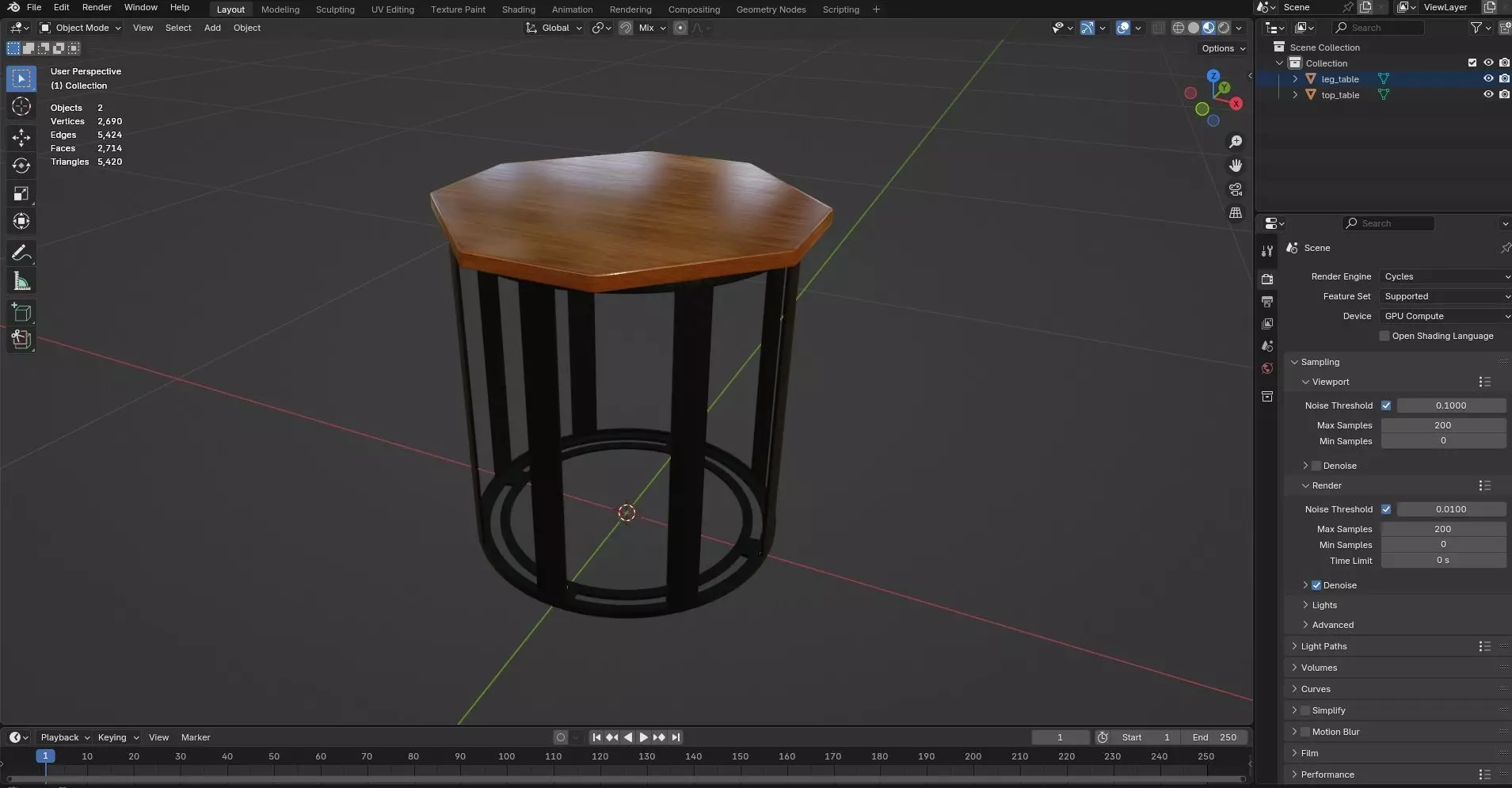
Task: Expand the Advanced subpanel
Action: click(1332, 625)
